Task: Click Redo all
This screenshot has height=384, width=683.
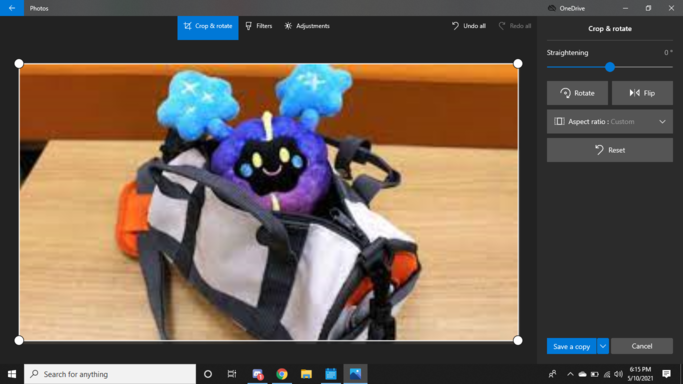Action: (515, 26)
